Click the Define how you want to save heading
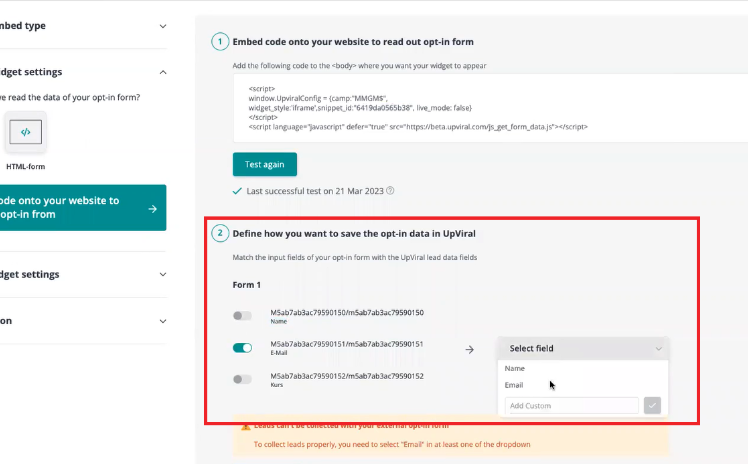This screenshot has height=464, width=748. coord(354,234)
